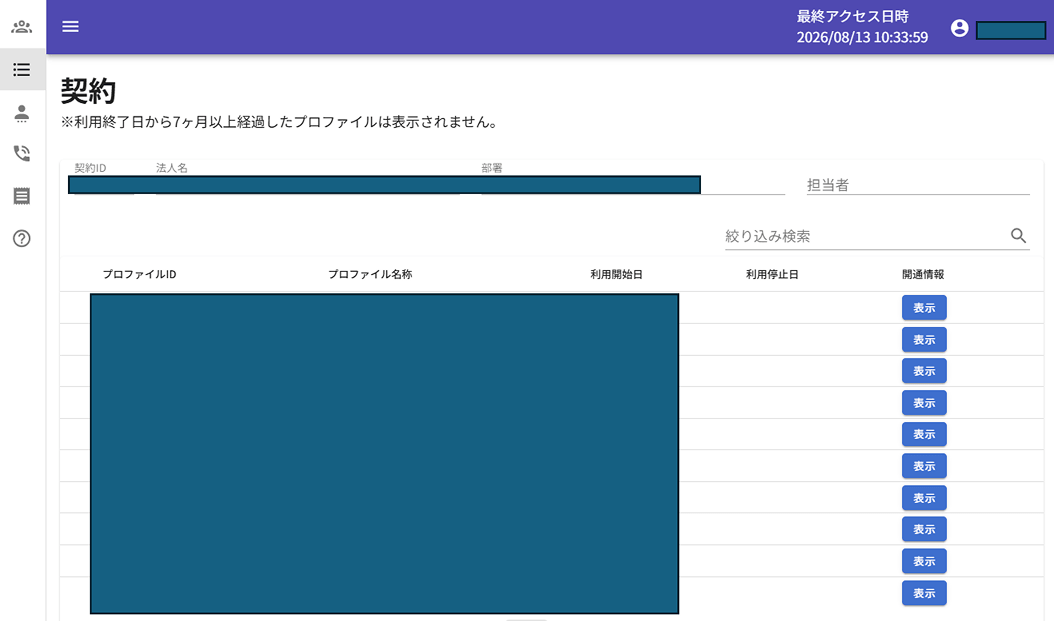Click the magnifier search icon
The image size is (1054, 621).
(x=1018, y=235)
